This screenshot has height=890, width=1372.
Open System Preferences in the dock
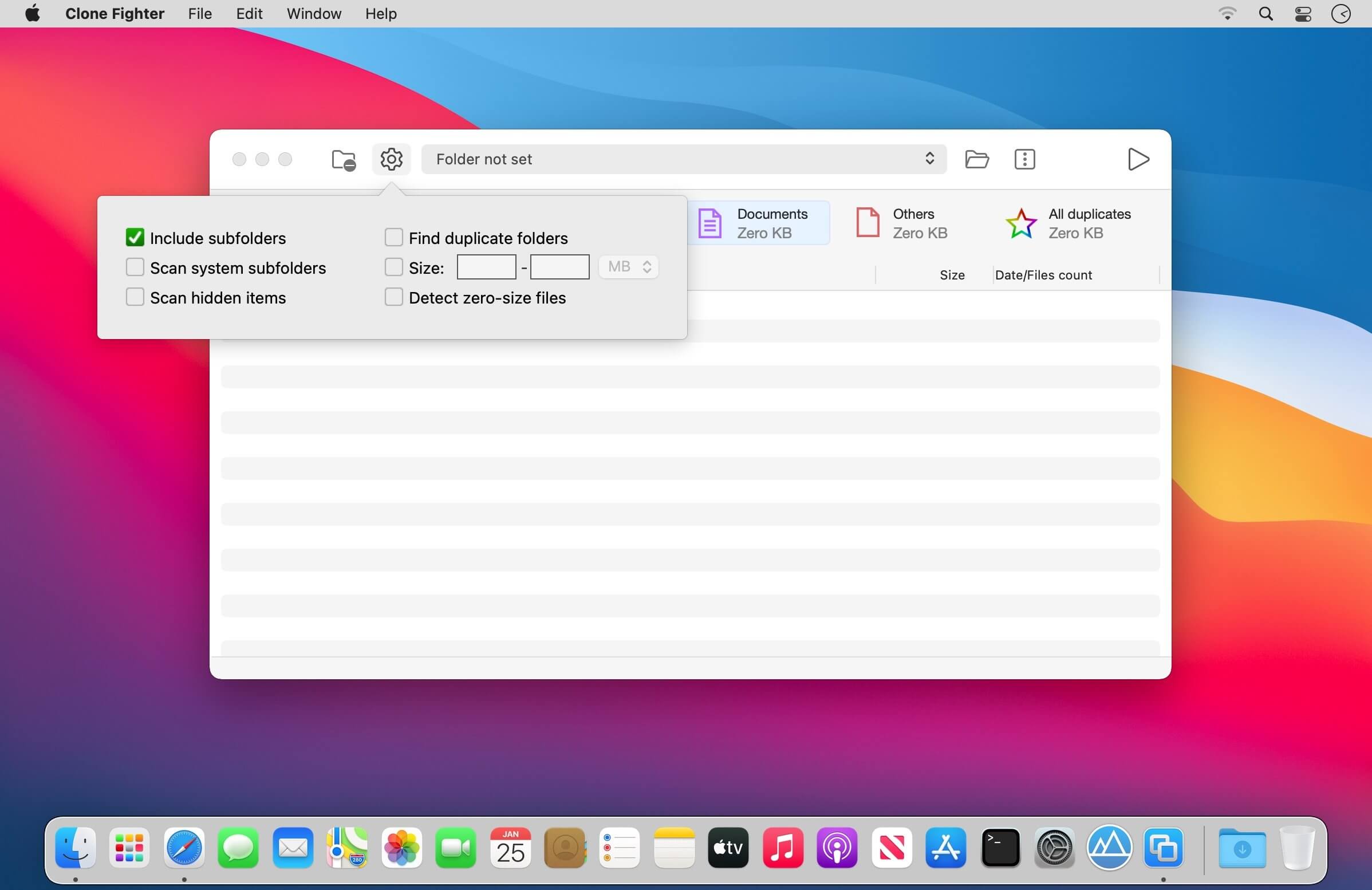pos(1054,848)
